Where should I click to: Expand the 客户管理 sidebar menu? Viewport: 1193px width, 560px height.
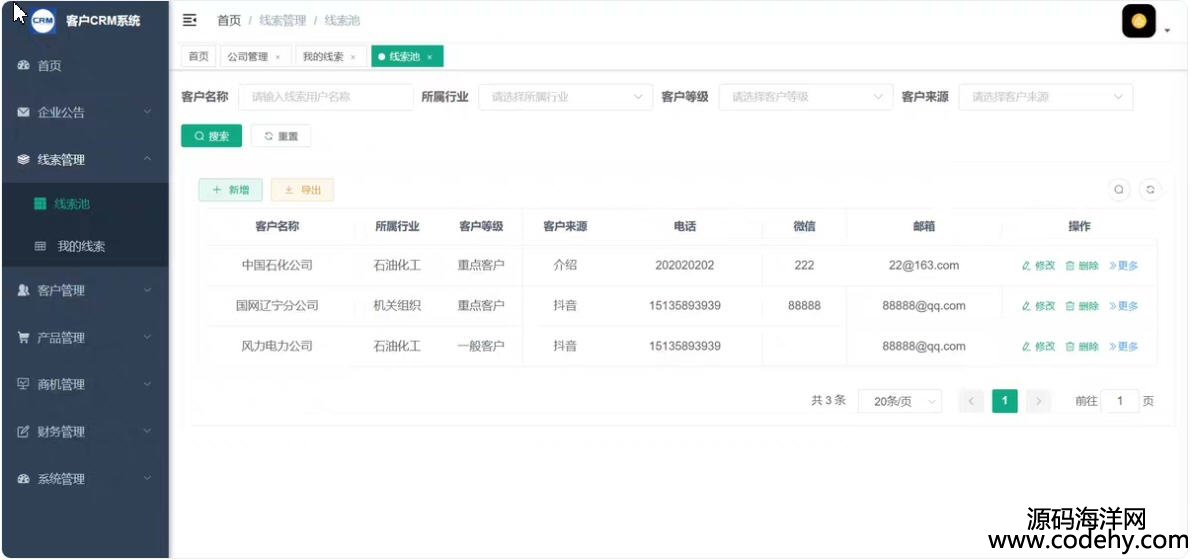[x=84, y=291]
